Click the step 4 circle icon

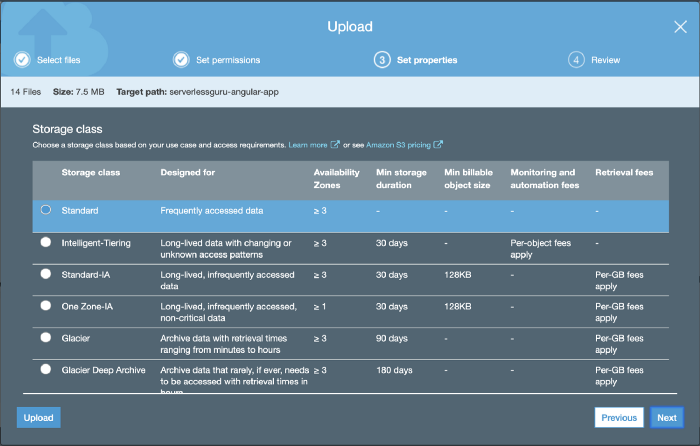576,59
